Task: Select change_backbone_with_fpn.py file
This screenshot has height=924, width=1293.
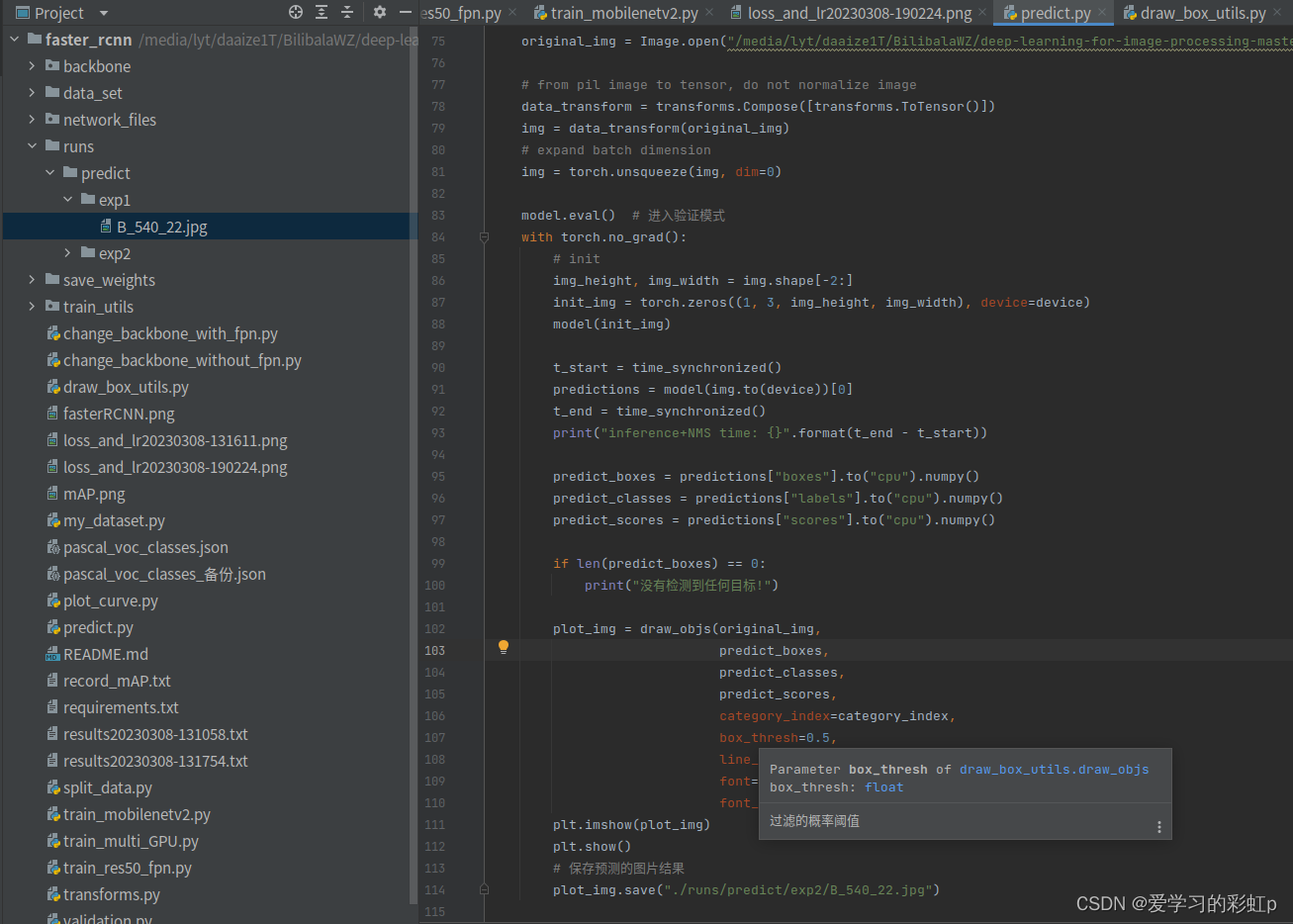Action: point(170,333)
